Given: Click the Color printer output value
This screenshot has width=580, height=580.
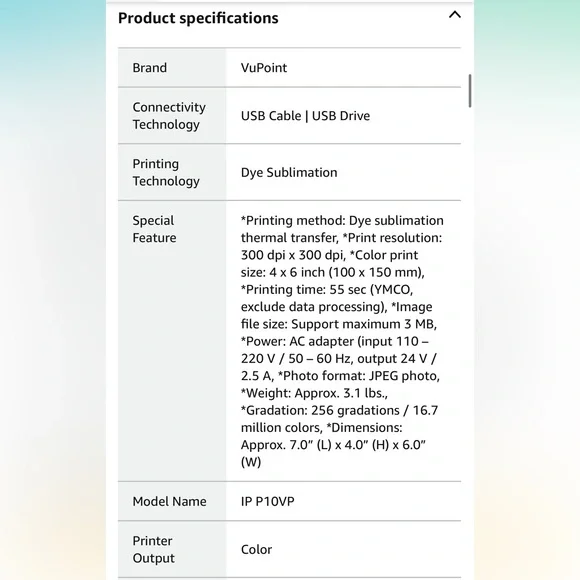Looking at the screenshot, I should 256,549.
